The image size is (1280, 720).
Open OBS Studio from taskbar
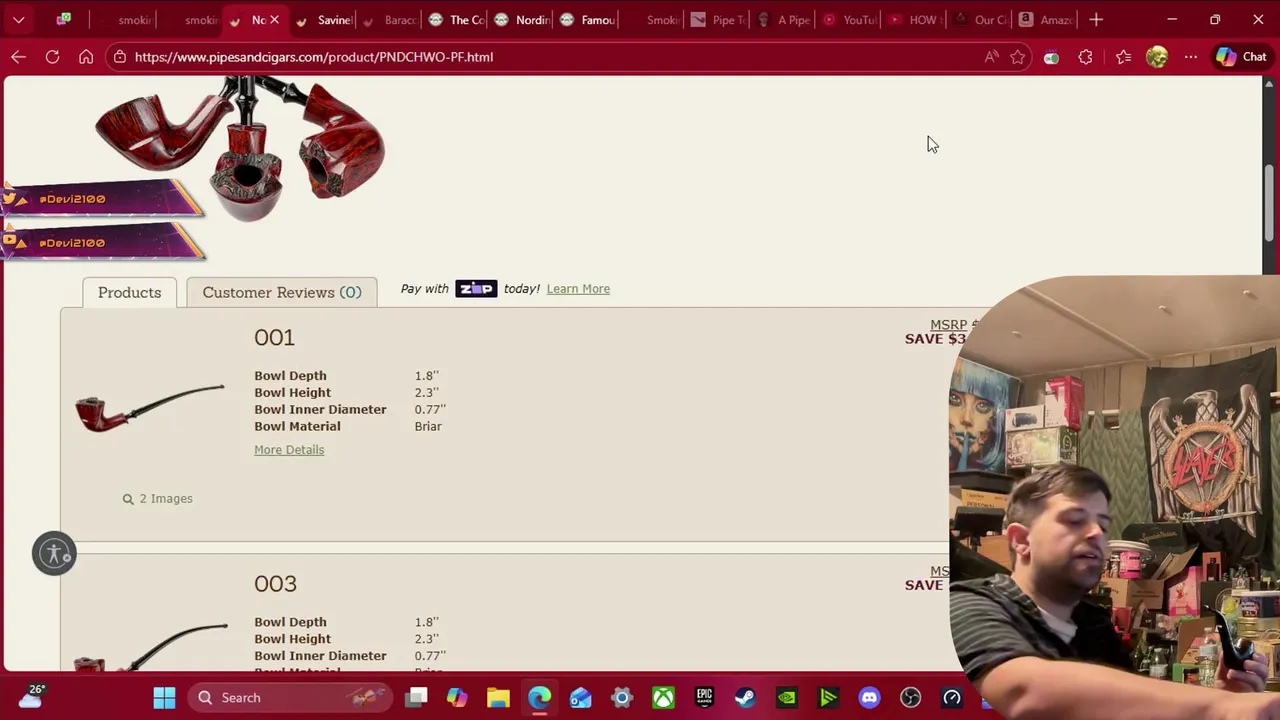click(x=910, y=697)
